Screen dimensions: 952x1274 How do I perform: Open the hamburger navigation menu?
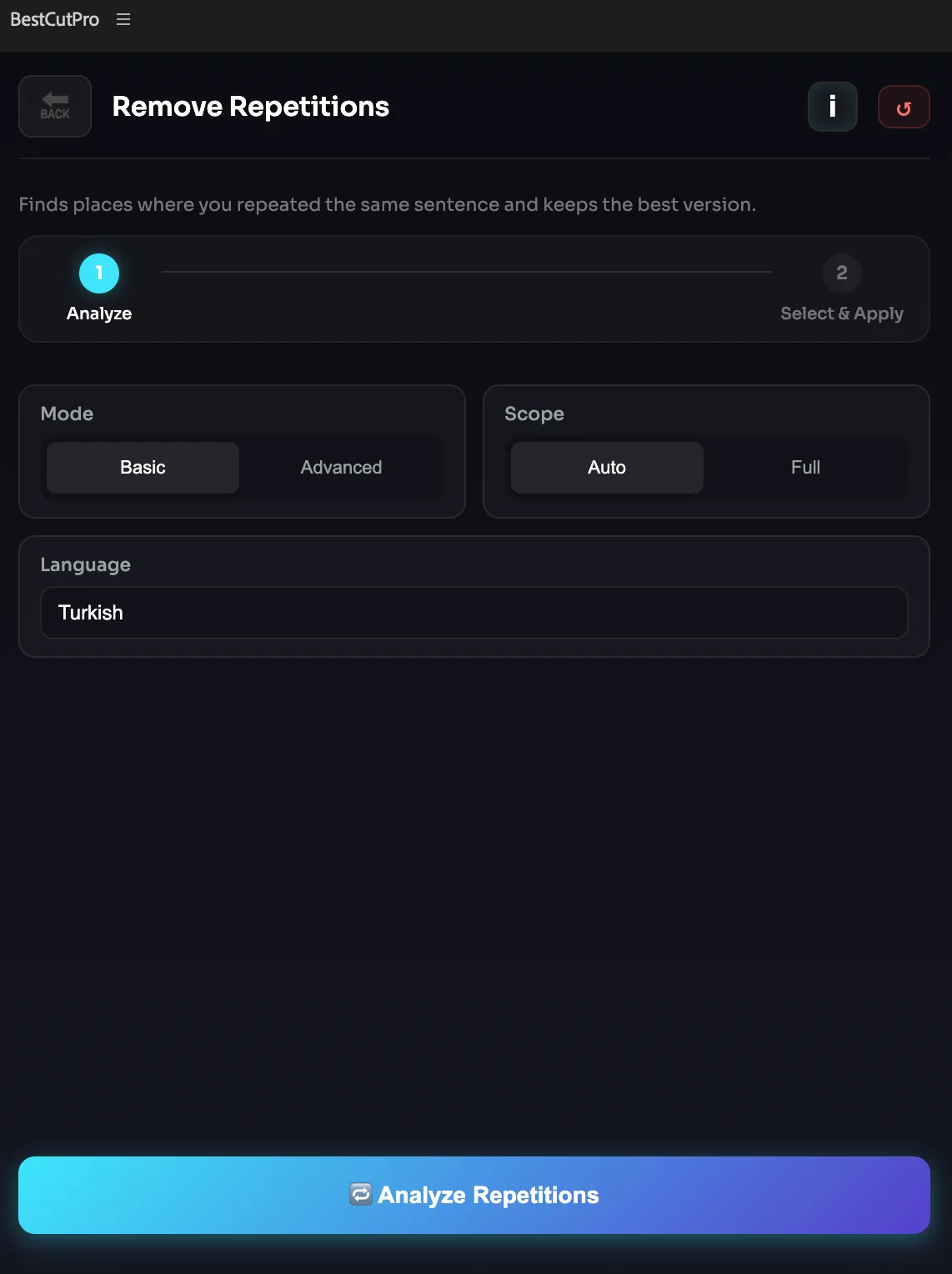coord(123,19)
